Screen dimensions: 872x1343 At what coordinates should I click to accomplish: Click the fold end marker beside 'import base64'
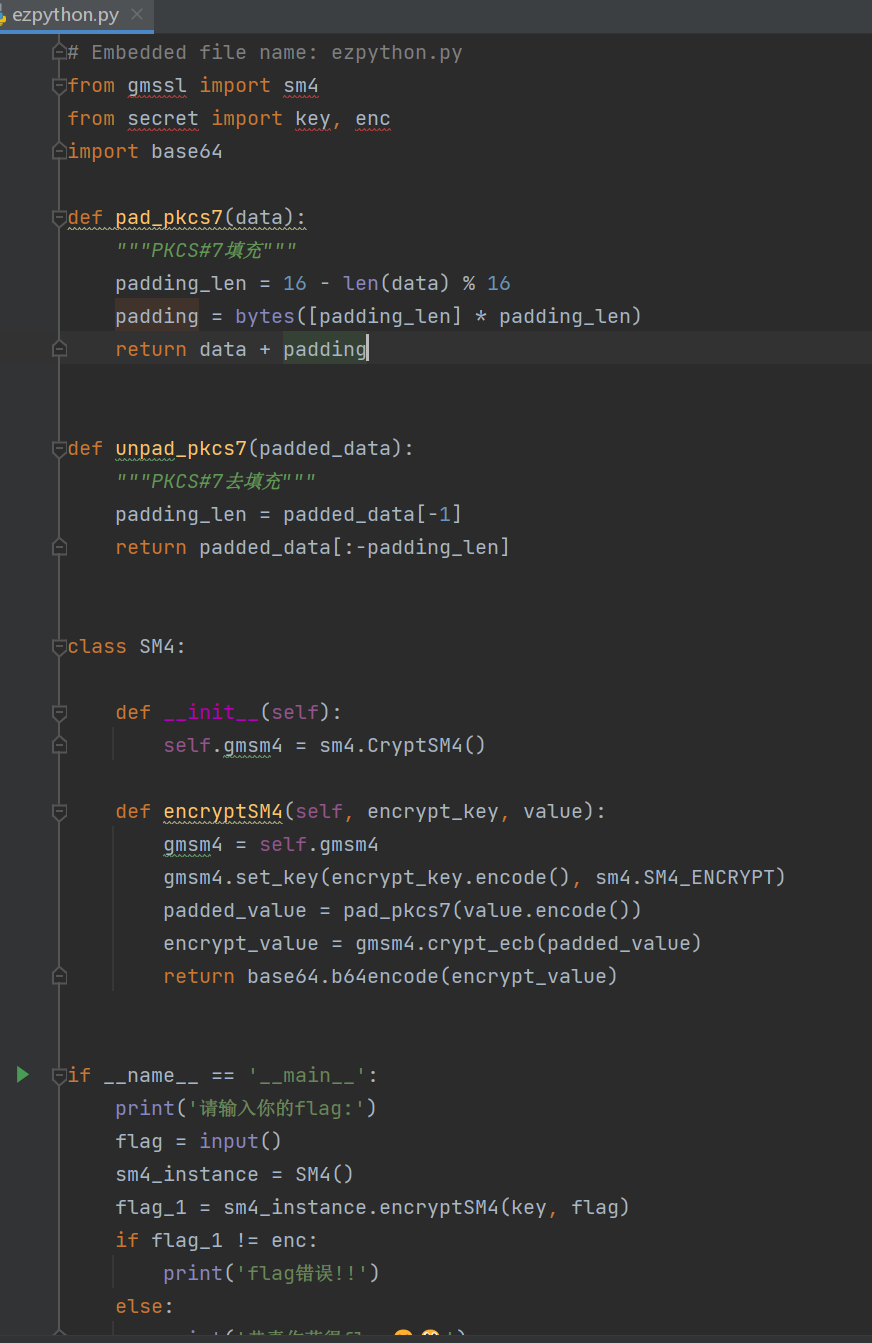click(59, 151)
